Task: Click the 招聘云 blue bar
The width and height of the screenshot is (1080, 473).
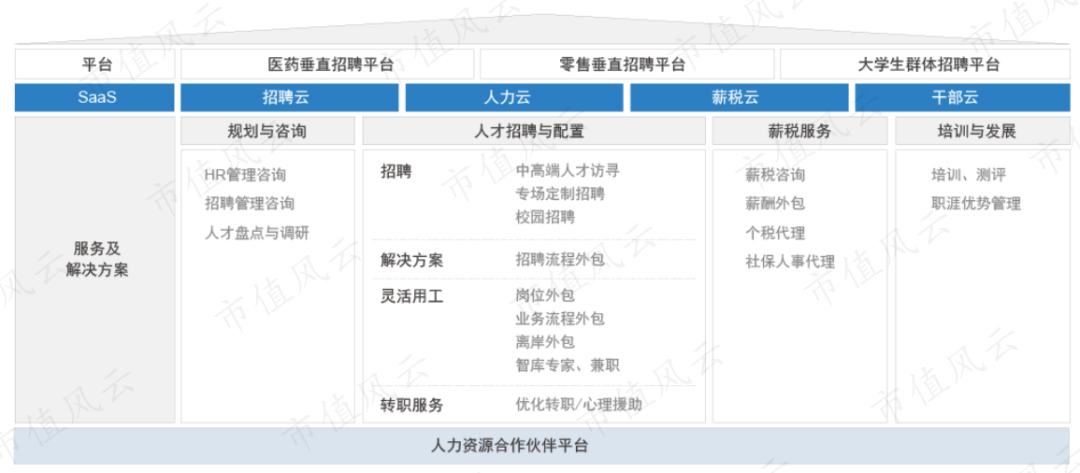Action: (290, 97)
